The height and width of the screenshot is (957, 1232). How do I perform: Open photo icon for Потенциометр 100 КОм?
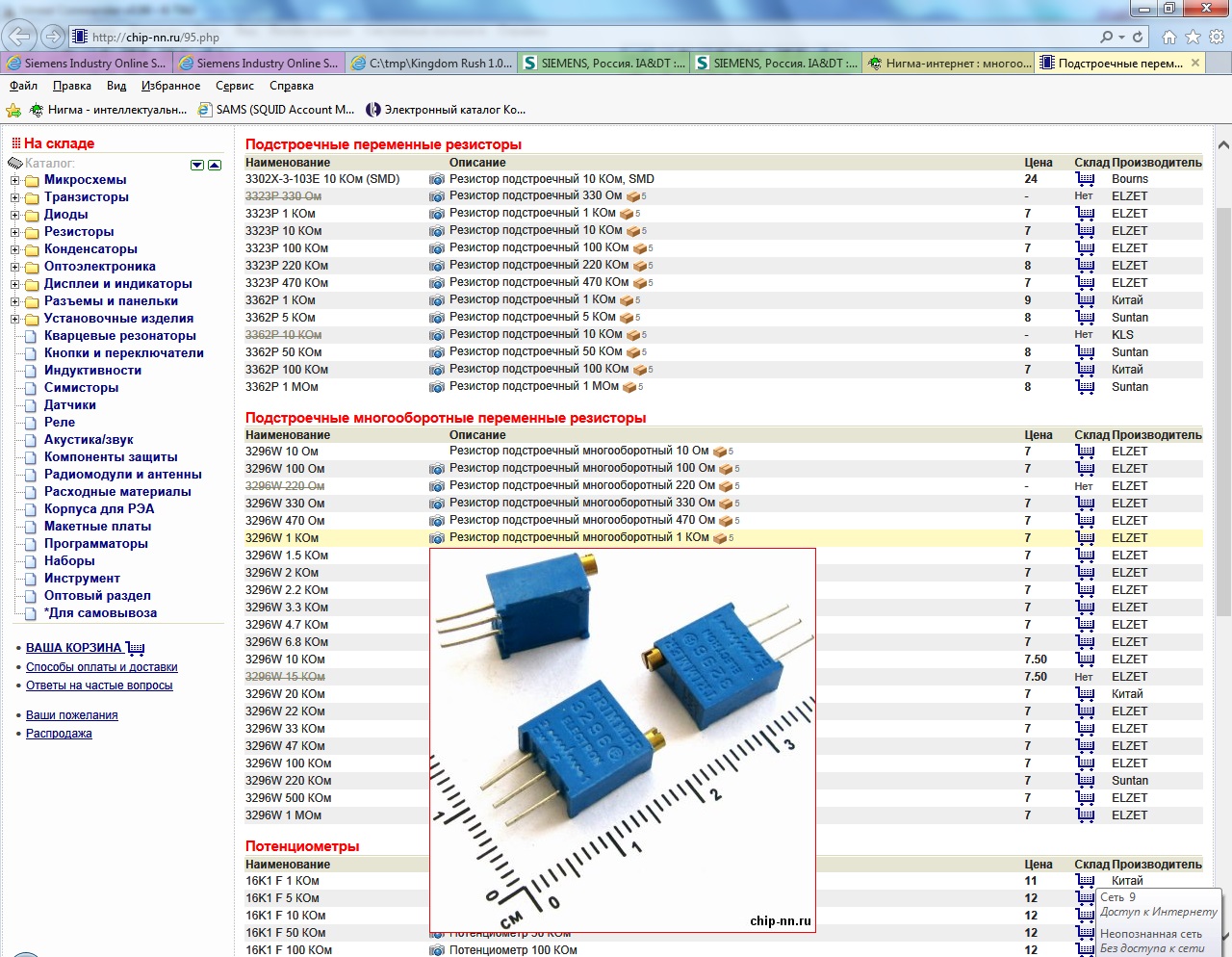(436, 951)
